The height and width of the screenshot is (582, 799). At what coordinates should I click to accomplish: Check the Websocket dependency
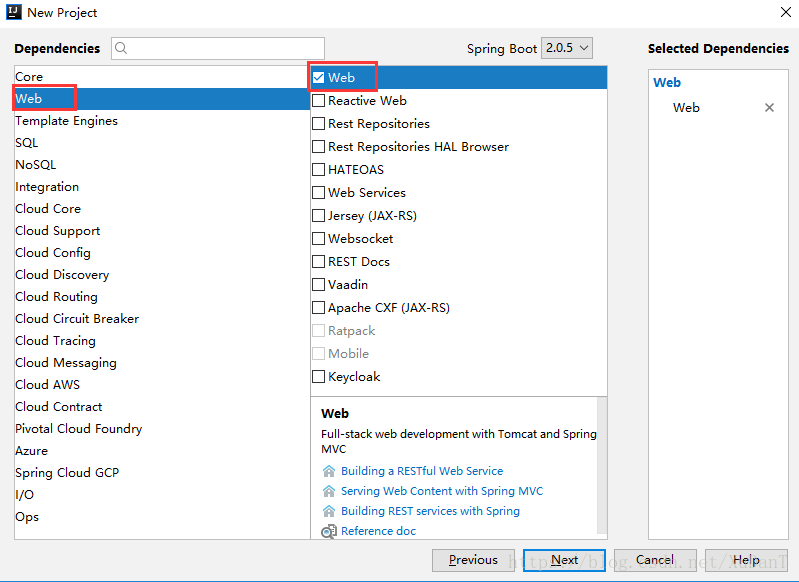(318, 239)
